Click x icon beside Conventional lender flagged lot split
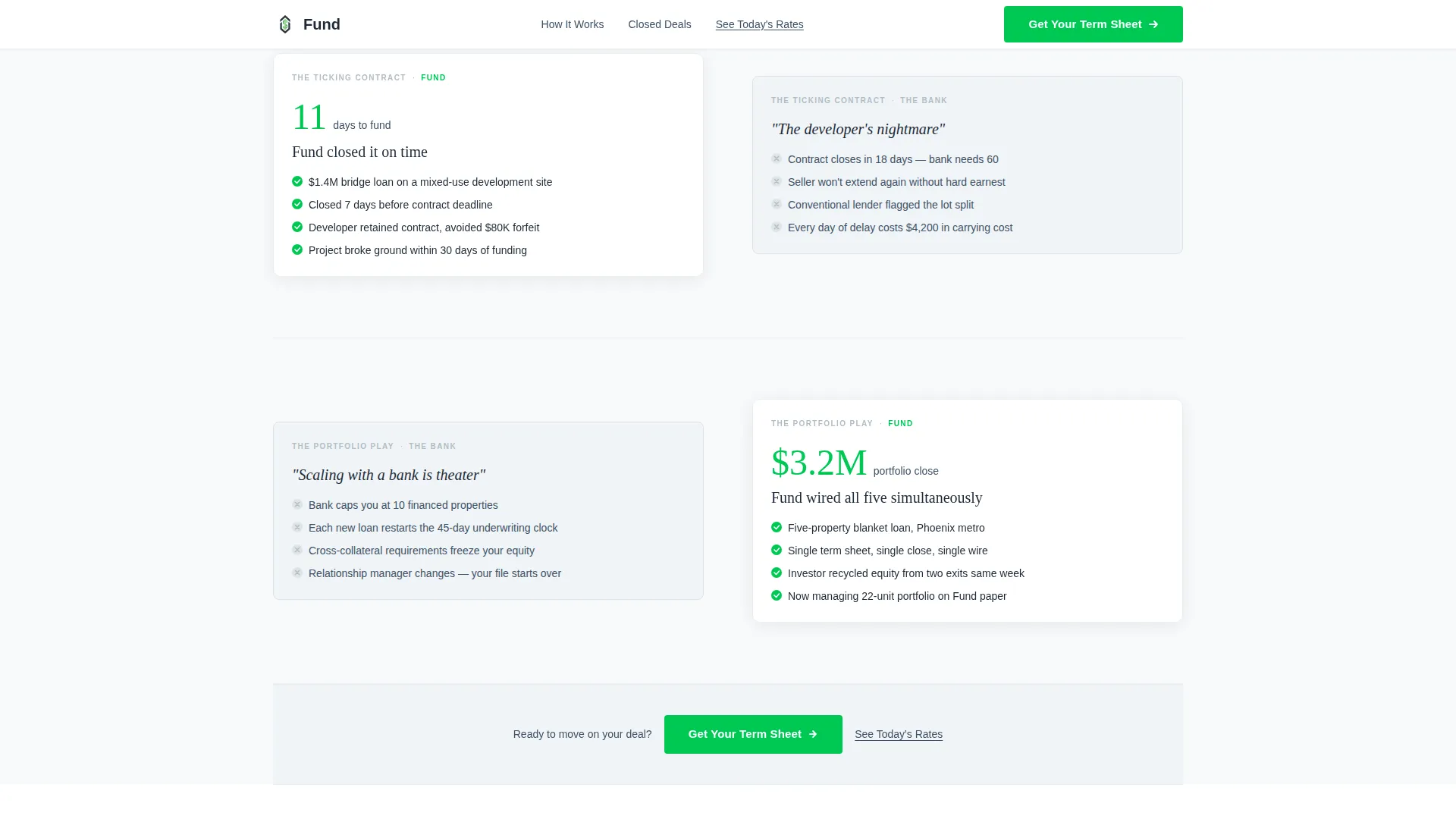 777,204
